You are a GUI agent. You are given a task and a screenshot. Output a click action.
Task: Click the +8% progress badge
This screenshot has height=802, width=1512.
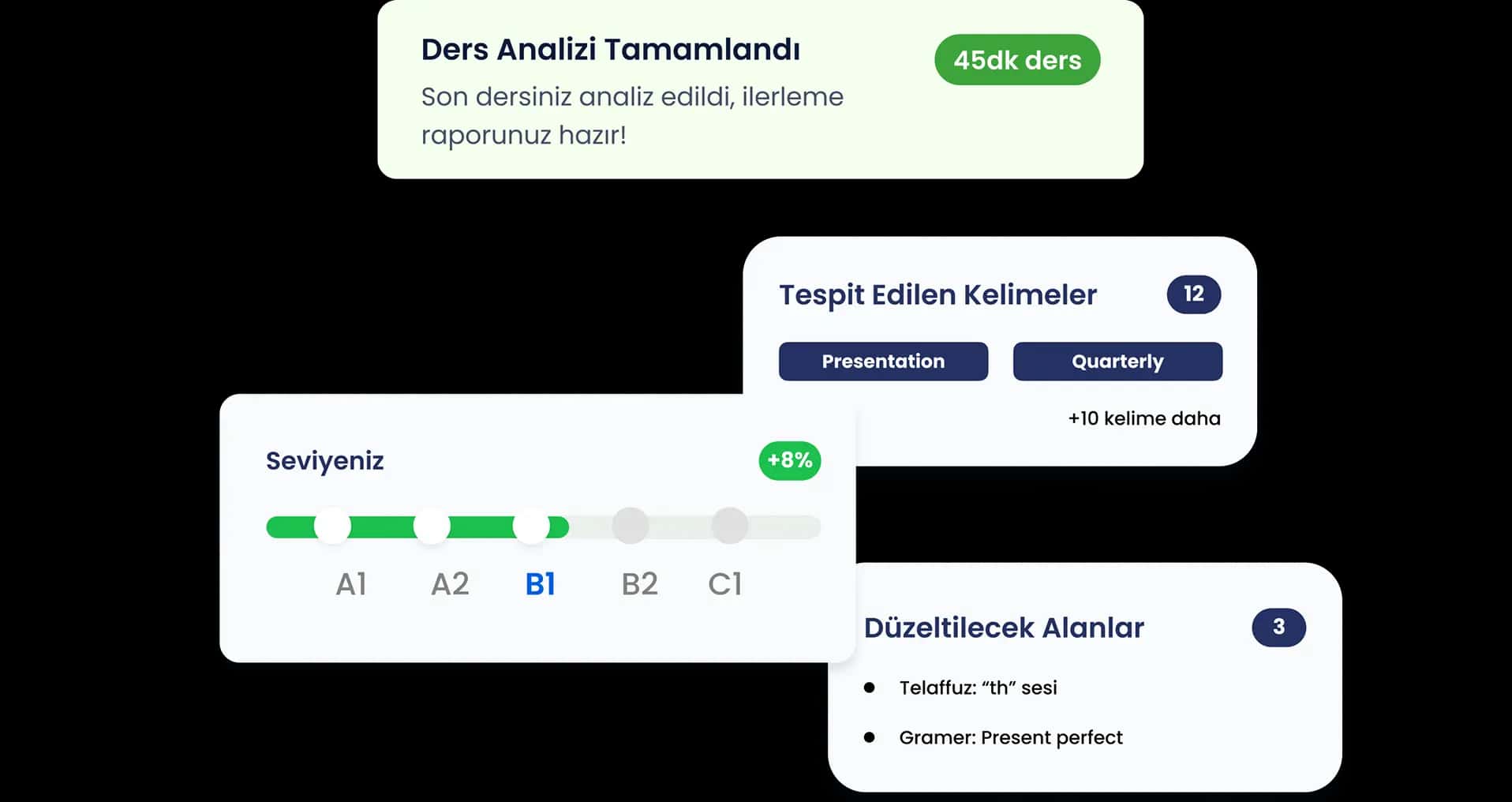point(790,461)
